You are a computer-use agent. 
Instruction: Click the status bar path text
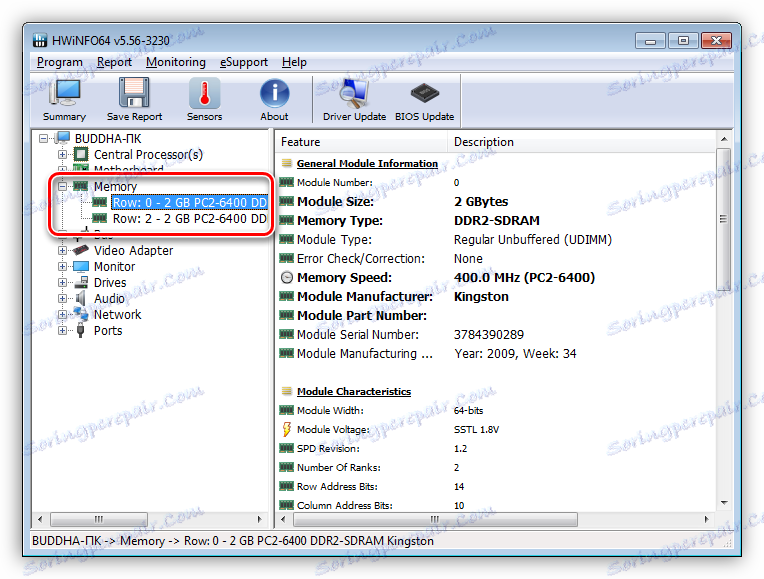(233, 541)
